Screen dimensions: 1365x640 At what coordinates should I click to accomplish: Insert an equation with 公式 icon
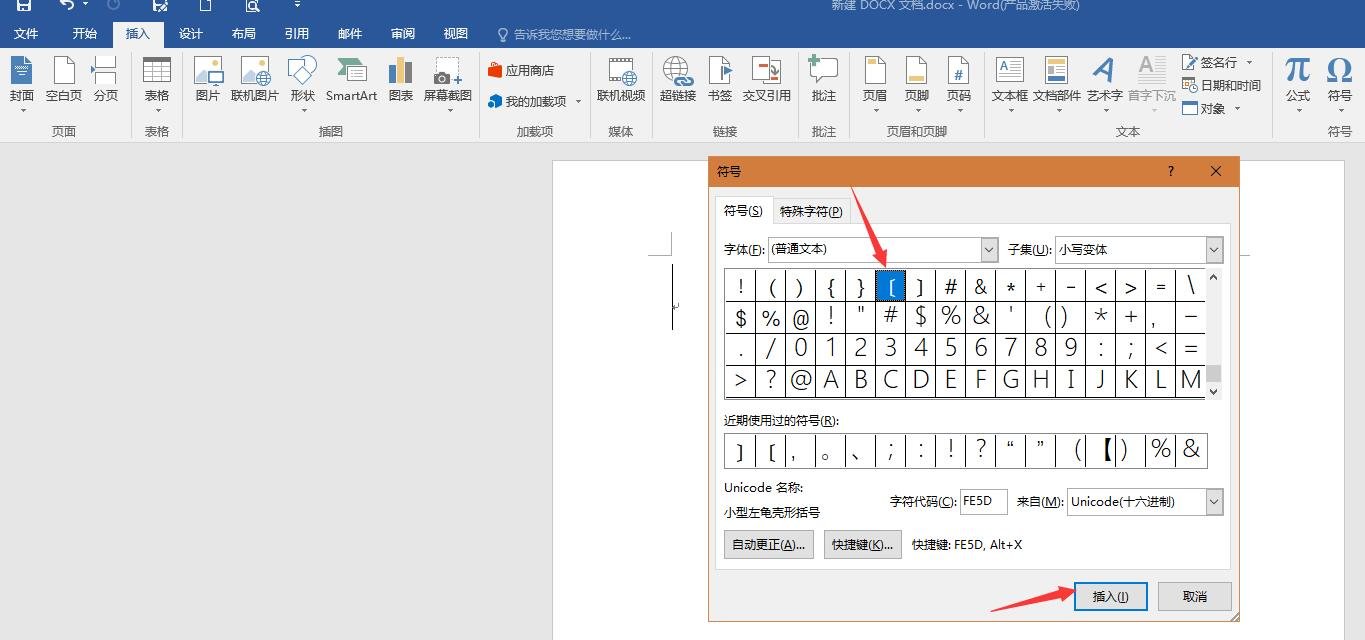pos(1296,80)
